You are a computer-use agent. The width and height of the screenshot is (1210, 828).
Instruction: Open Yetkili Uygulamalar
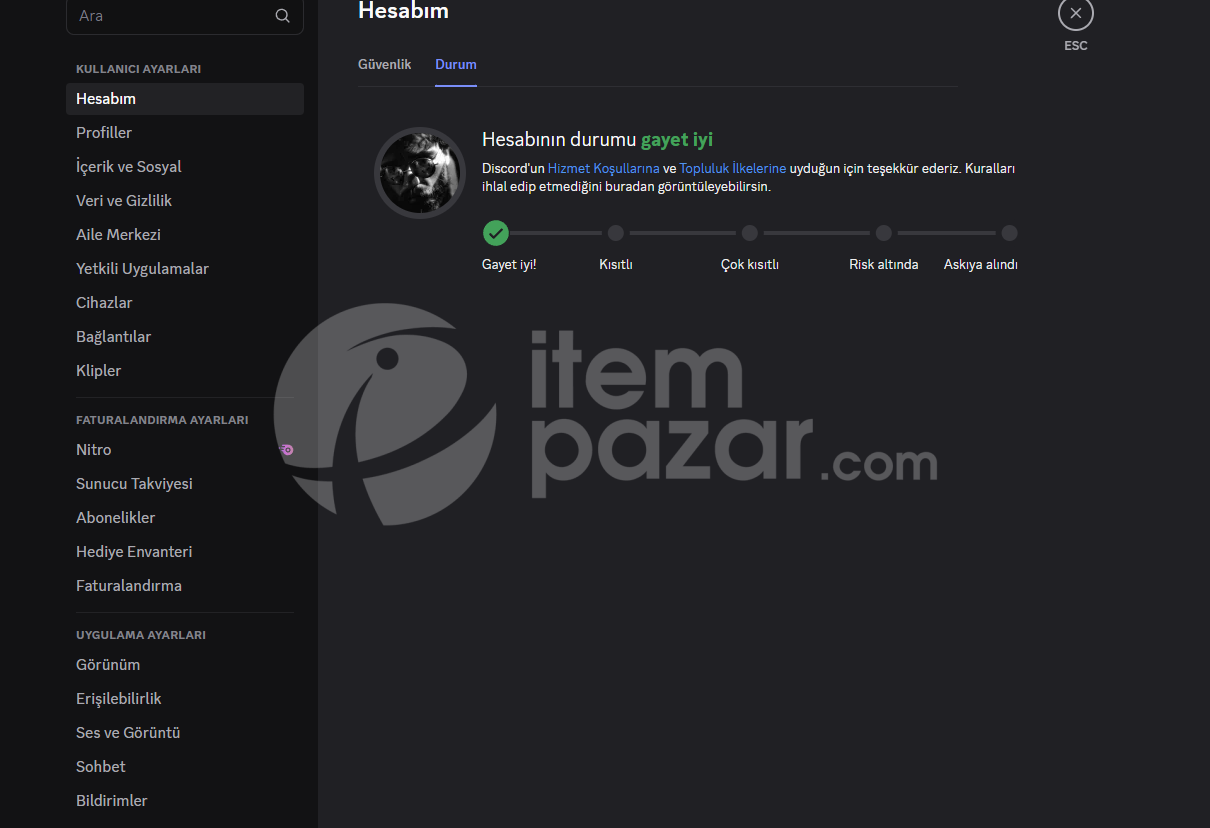click(x=185, y=269)
